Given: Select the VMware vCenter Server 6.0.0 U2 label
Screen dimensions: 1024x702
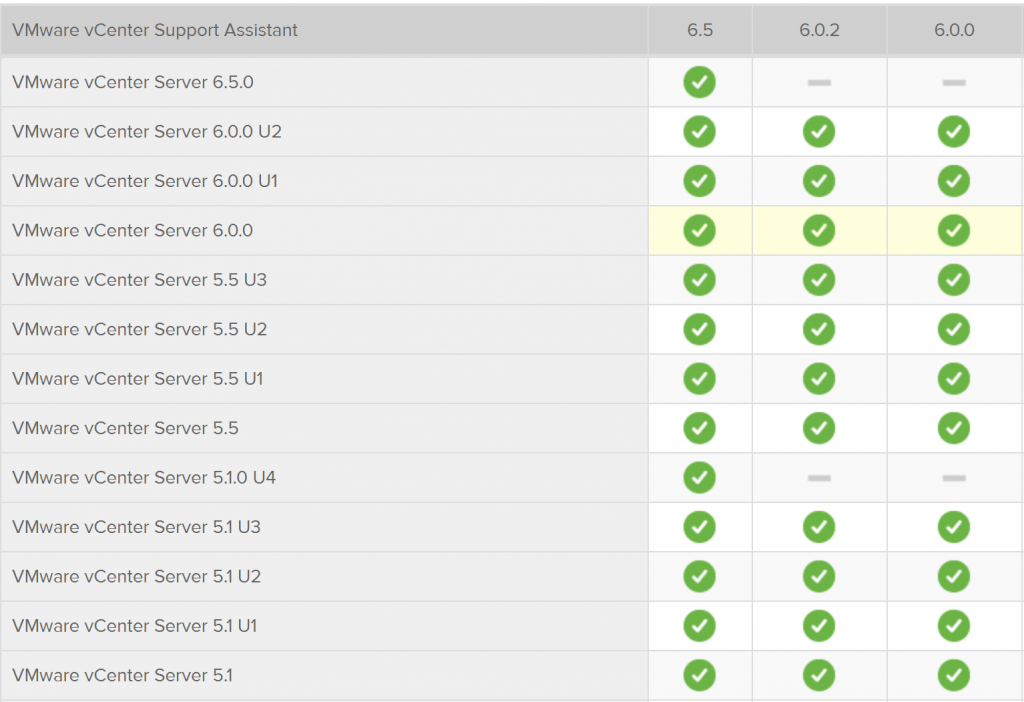Looking at the screenshot, I should pos(147,132).
